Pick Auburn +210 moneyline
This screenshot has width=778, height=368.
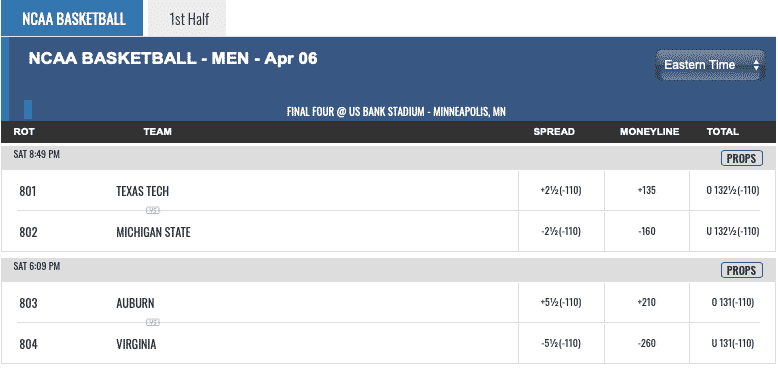(x=647, y=303)
